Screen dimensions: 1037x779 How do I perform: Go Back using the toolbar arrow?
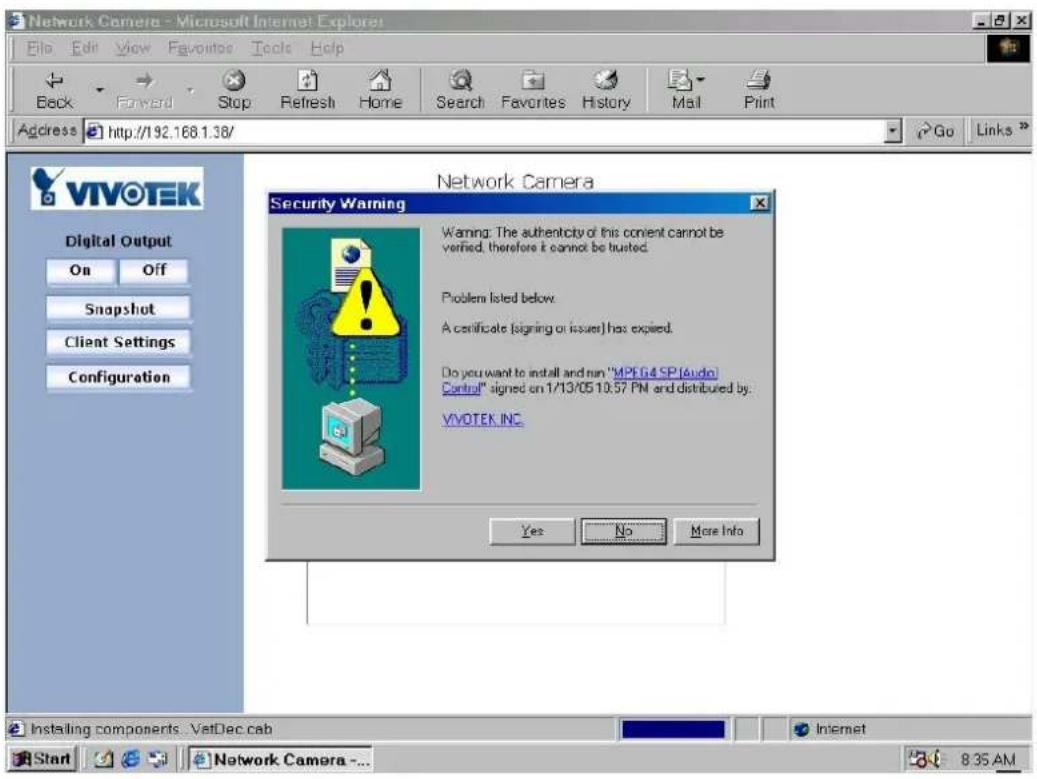[54, 91]
